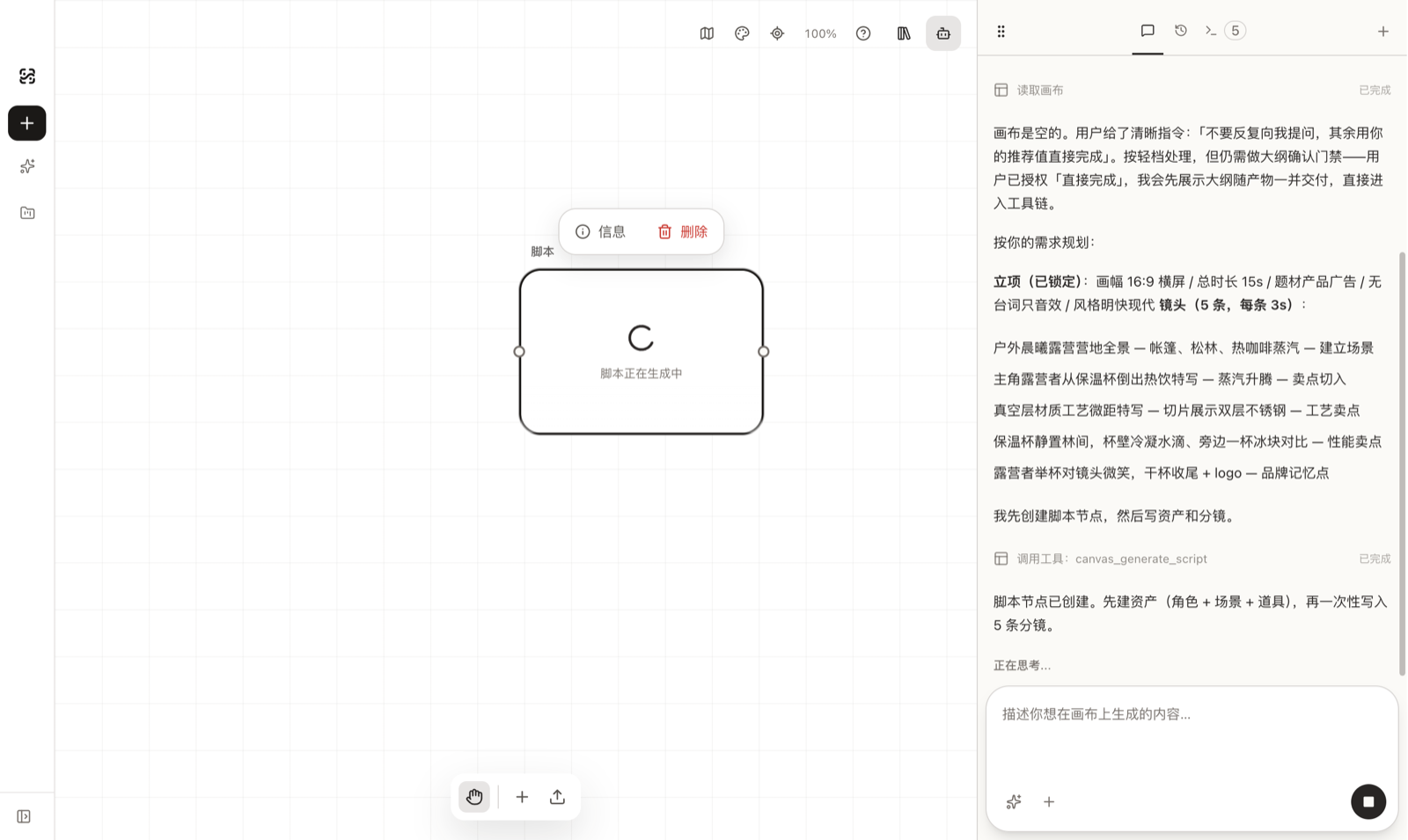This screenshot has width=1408, height=840.
Task: Click the right connector handle of script node
Action: point(764,352)
